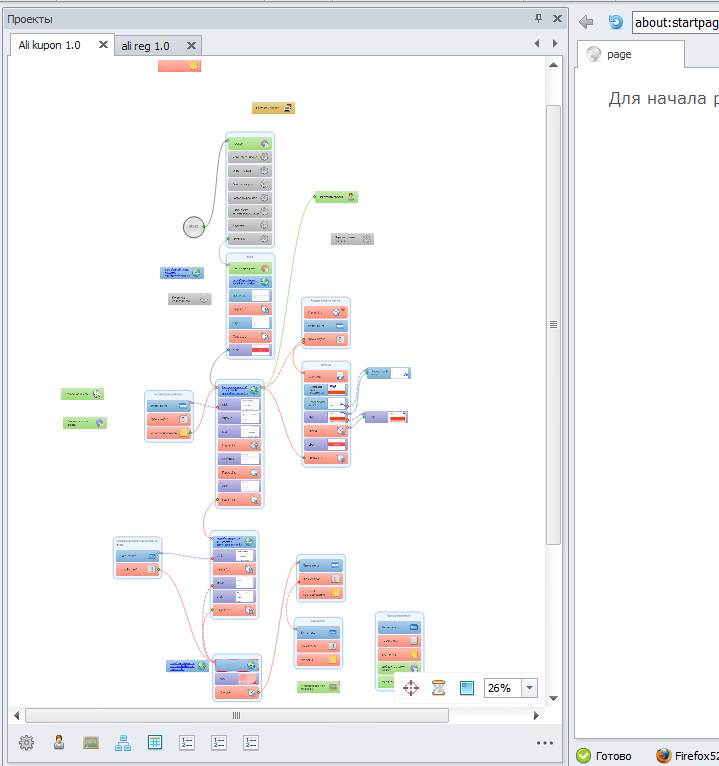Select the orange action block near top

[274, 108]
